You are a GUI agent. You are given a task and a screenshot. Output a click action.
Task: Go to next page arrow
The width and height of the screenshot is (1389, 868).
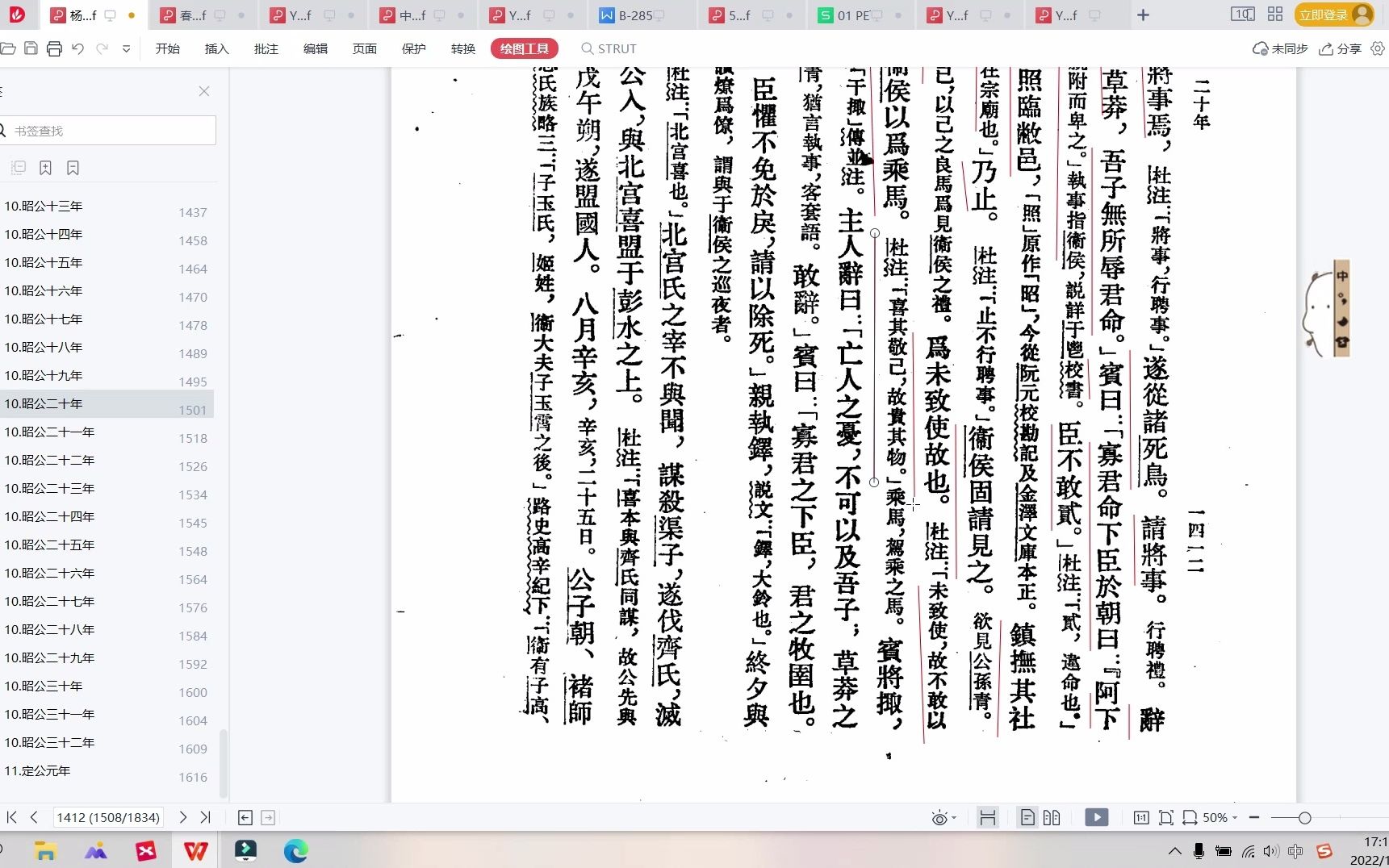(x=183, y=817)
